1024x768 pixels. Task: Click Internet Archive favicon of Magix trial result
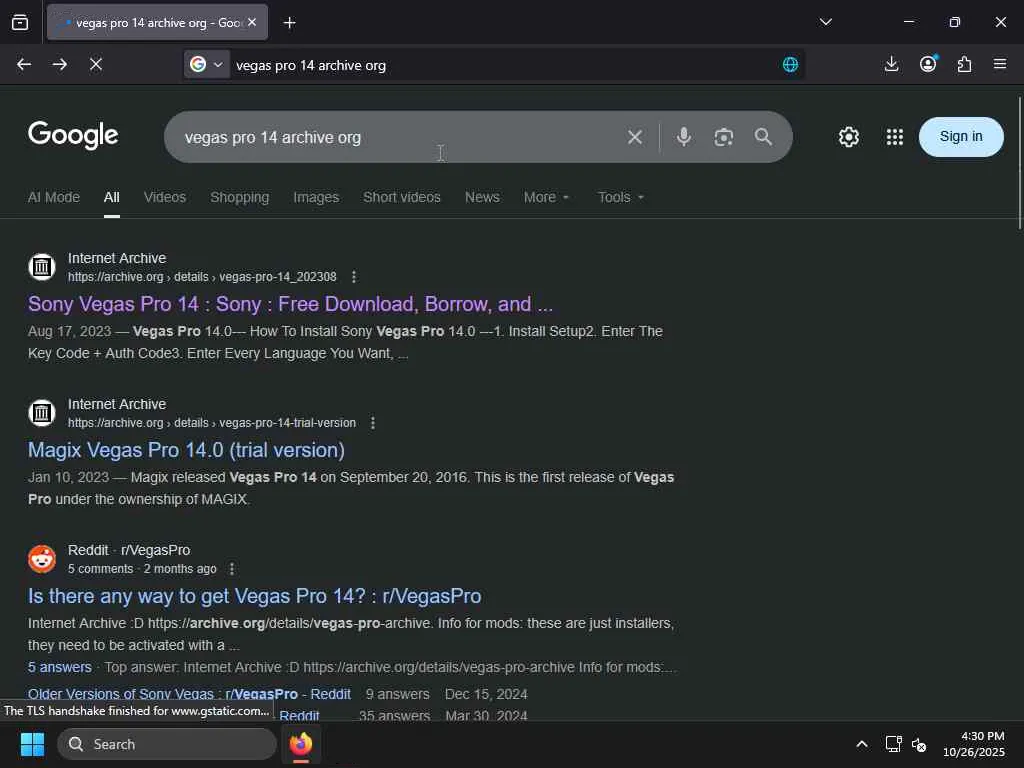point(42,413)
